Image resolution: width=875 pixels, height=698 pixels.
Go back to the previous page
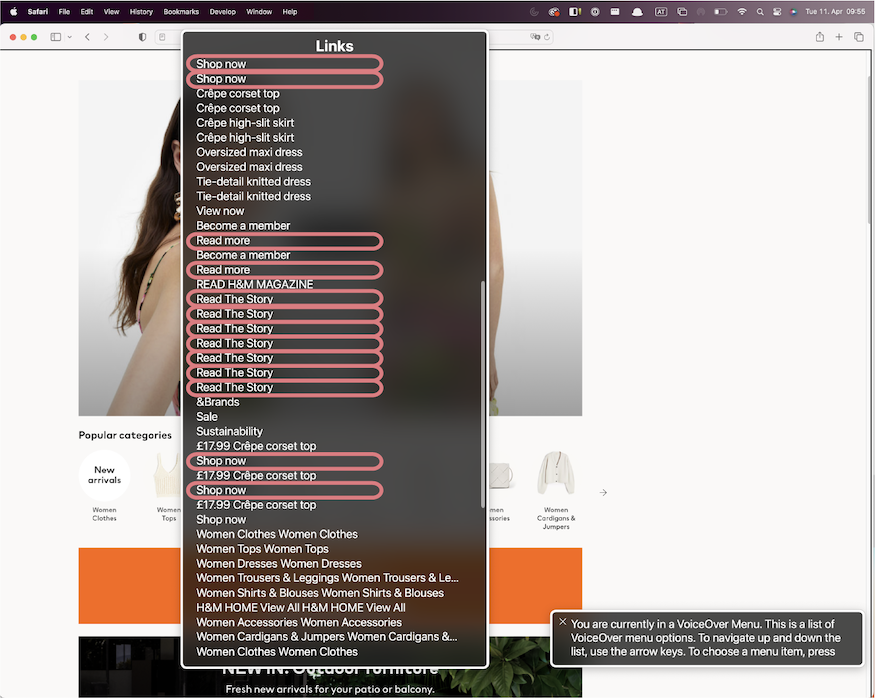coord(88,37)
